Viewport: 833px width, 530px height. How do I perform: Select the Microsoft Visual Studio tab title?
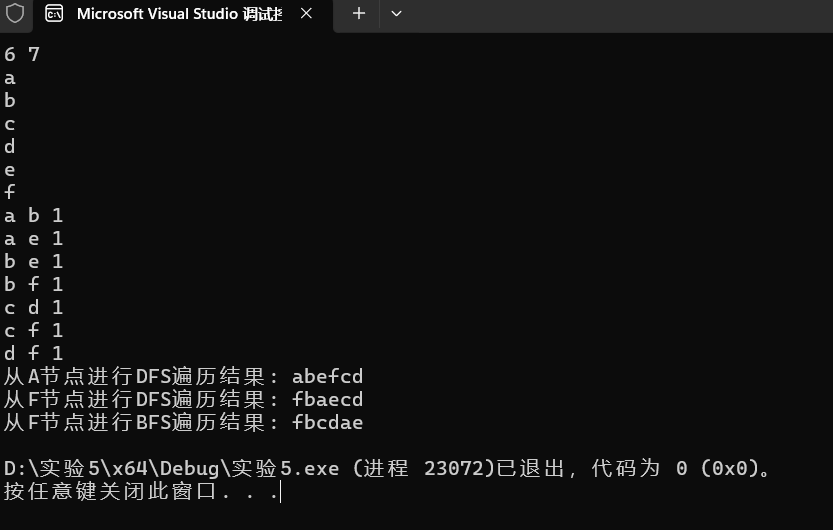pyautogui.click(x=179, y=13)
